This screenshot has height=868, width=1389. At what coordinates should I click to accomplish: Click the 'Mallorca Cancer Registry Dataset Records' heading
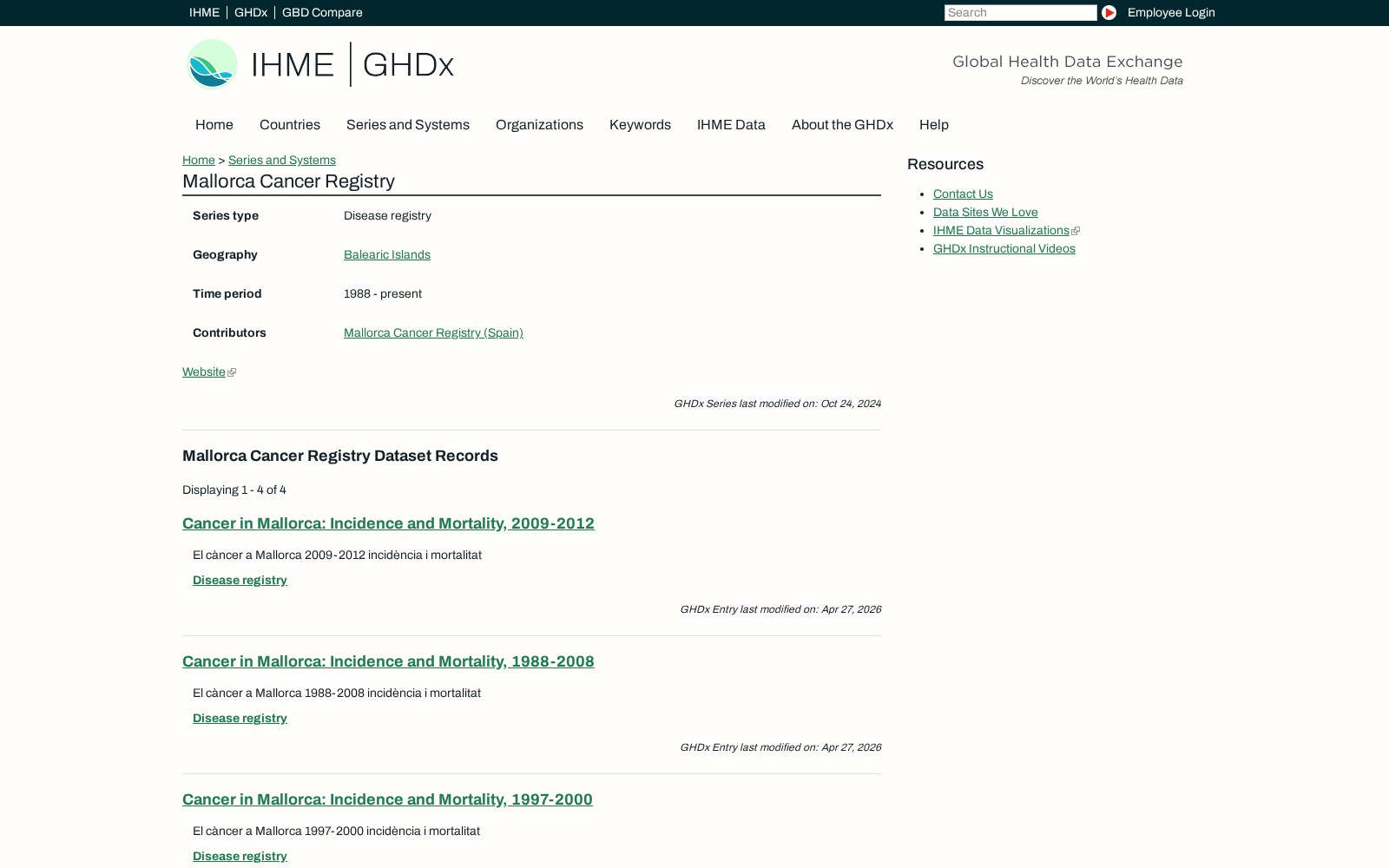(x=340, y=456)
